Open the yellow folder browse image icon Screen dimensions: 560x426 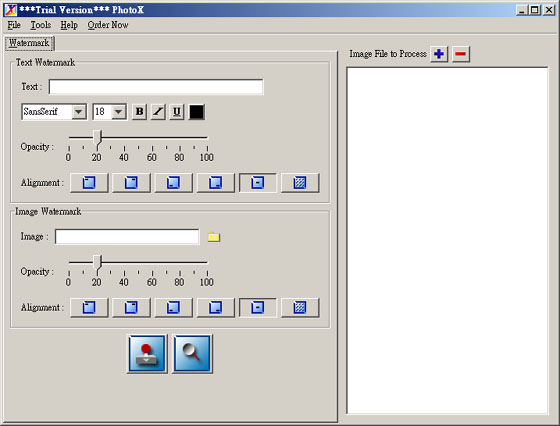pos(214,237)
